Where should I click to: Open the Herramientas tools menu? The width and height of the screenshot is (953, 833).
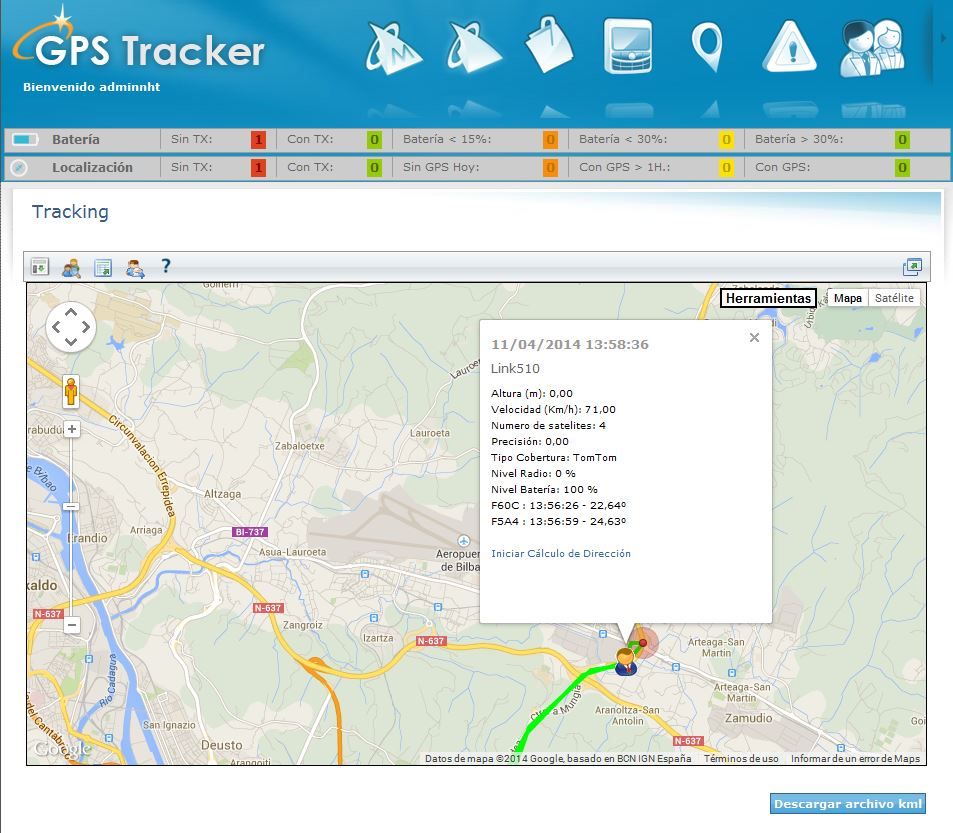tap(768, 298)
